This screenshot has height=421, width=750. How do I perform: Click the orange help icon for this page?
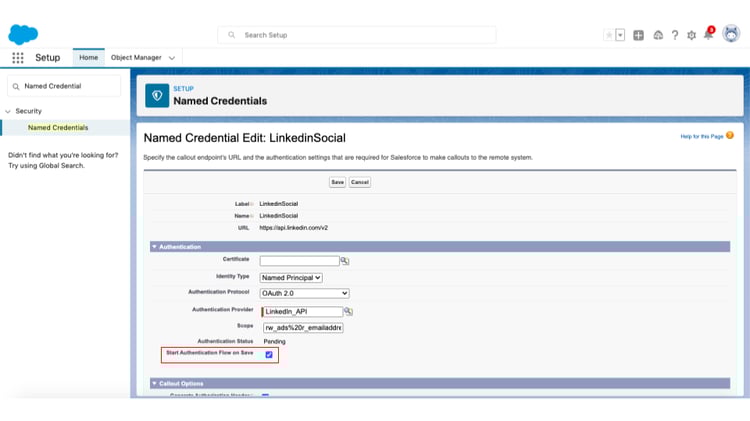[x=730, y=135]
